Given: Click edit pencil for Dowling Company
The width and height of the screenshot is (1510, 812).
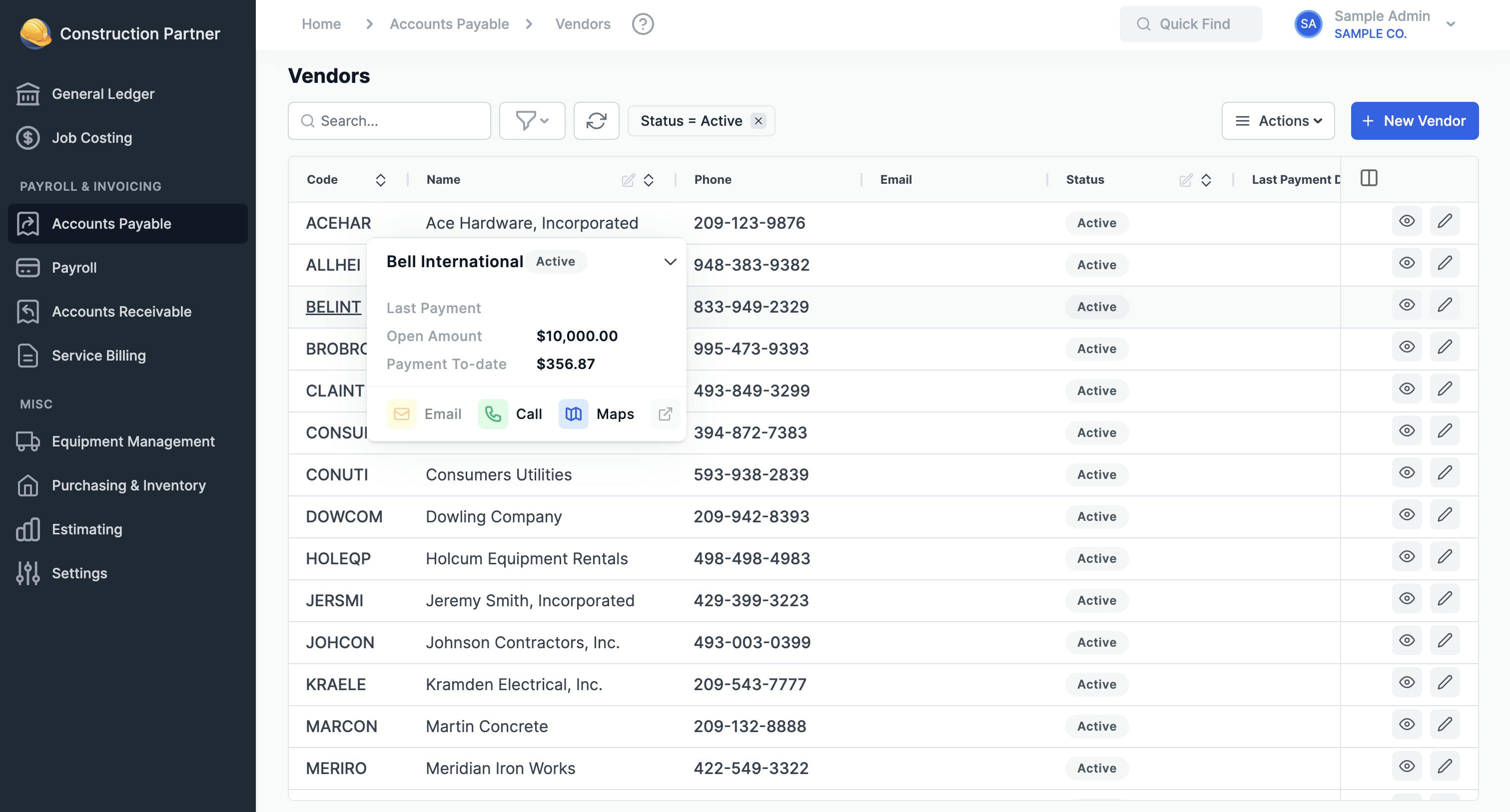Looking at the screenshot, I should pos(1445,514).
